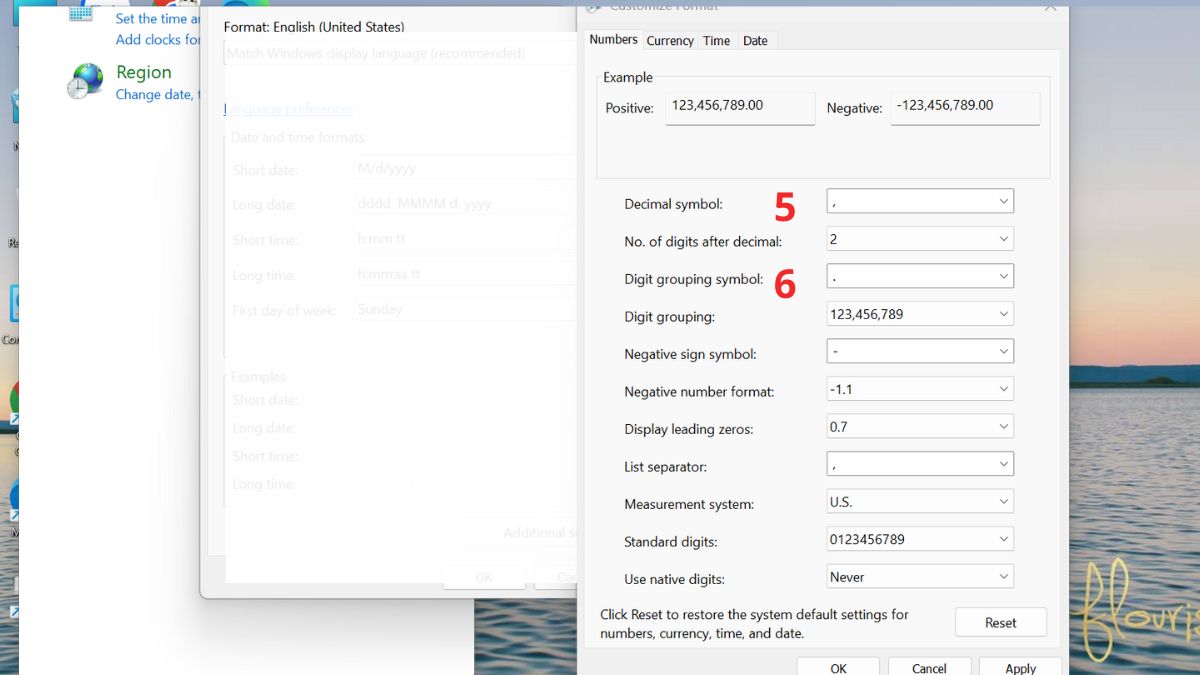Viewport: 1200px width, 675px height.
Task: Expand the Digit grouping options list
Action: [1003, 313]
